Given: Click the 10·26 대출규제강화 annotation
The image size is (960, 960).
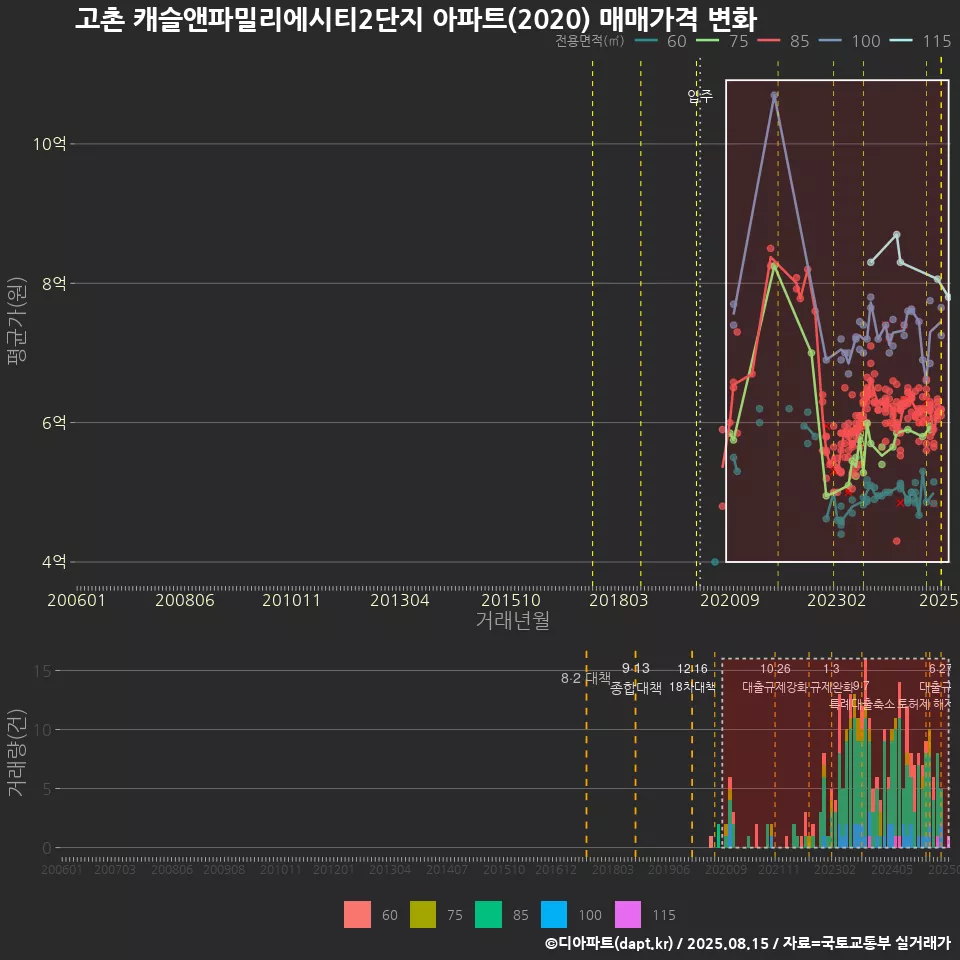Looking at the screenshot, I should (775, 678).
